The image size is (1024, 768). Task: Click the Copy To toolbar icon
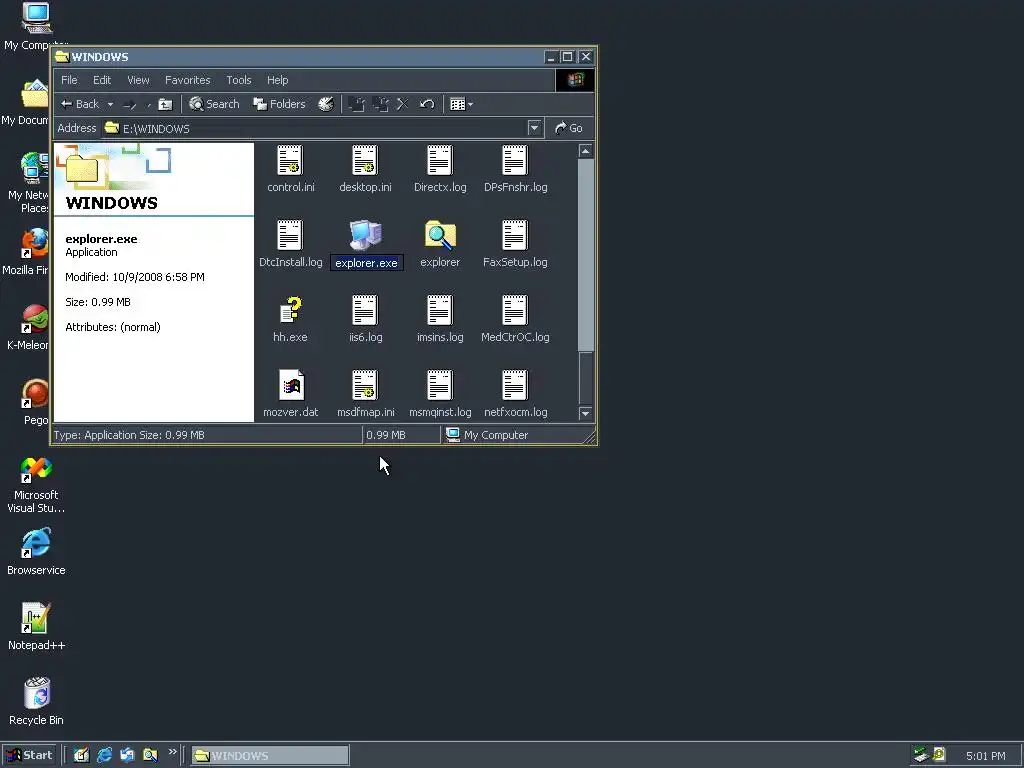(381, 104)
